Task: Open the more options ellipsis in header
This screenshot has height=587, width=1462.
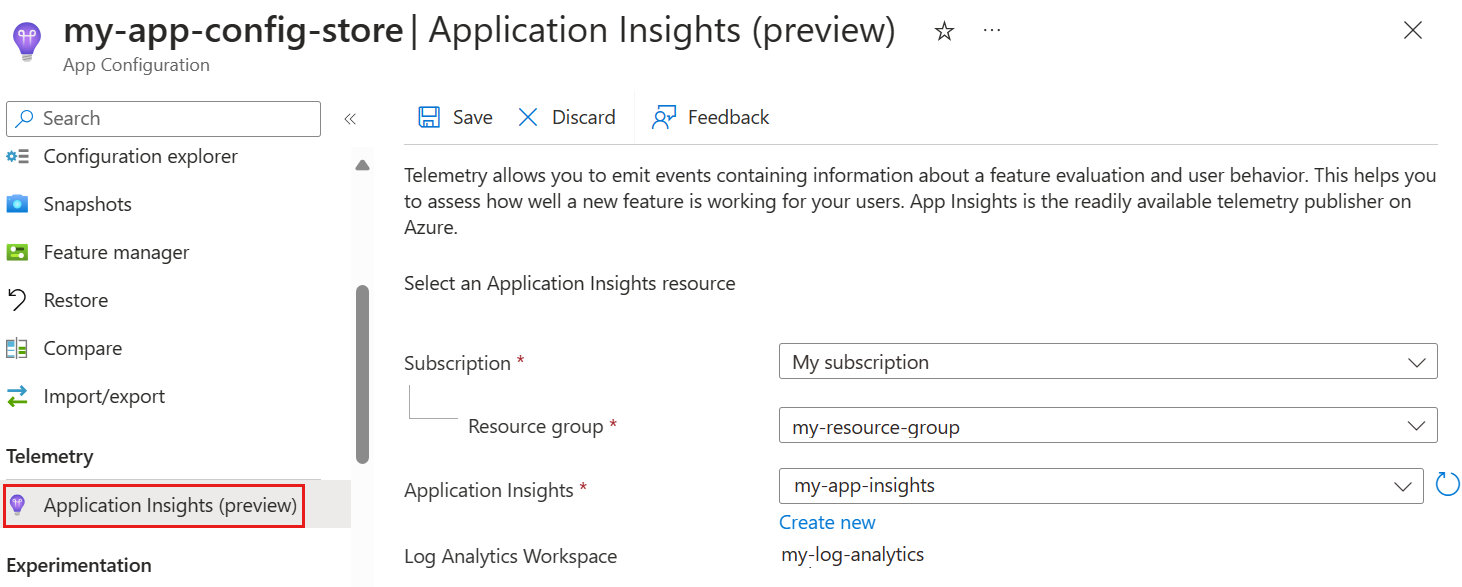Action: coord(991,31)
